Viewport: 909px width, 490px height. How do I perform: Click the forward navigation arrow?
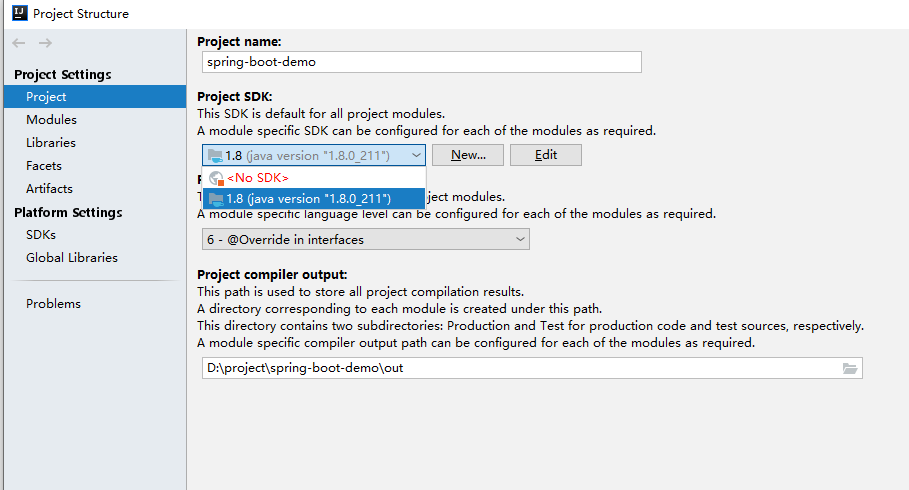click(x=45, y=43)
